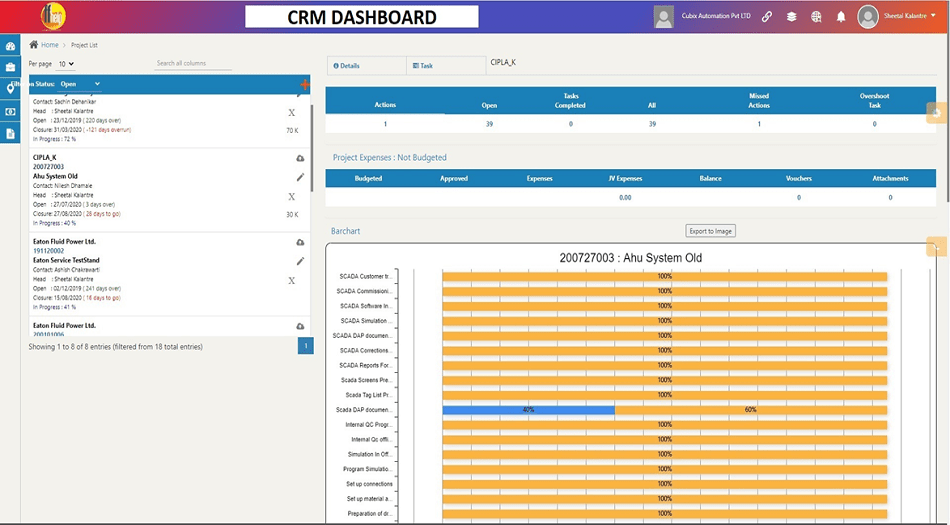Switch to the Task tab

(446, 65)
